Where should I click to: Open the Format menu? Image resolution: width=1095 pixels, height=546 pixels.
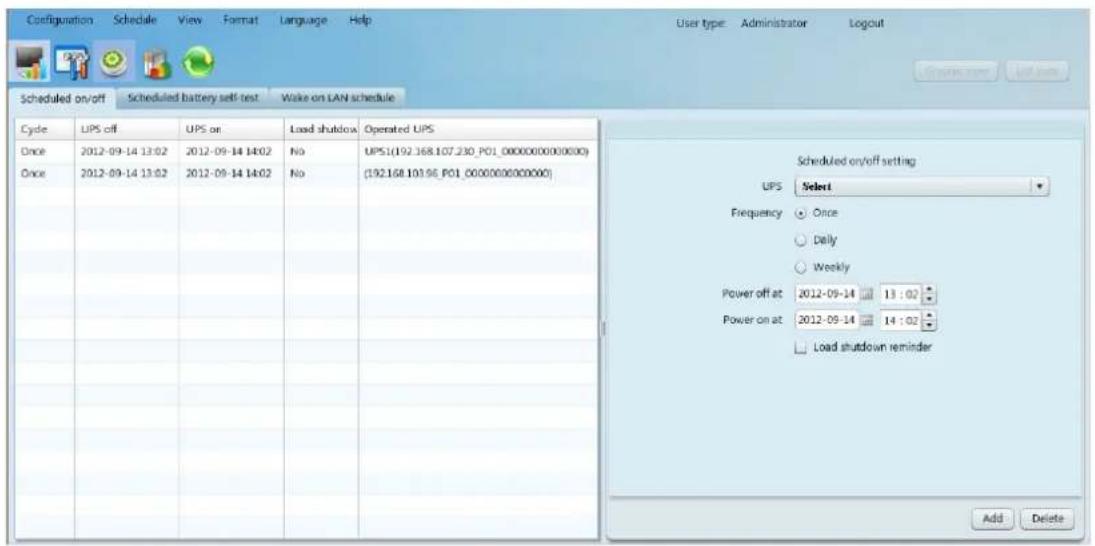pos(241,21)
